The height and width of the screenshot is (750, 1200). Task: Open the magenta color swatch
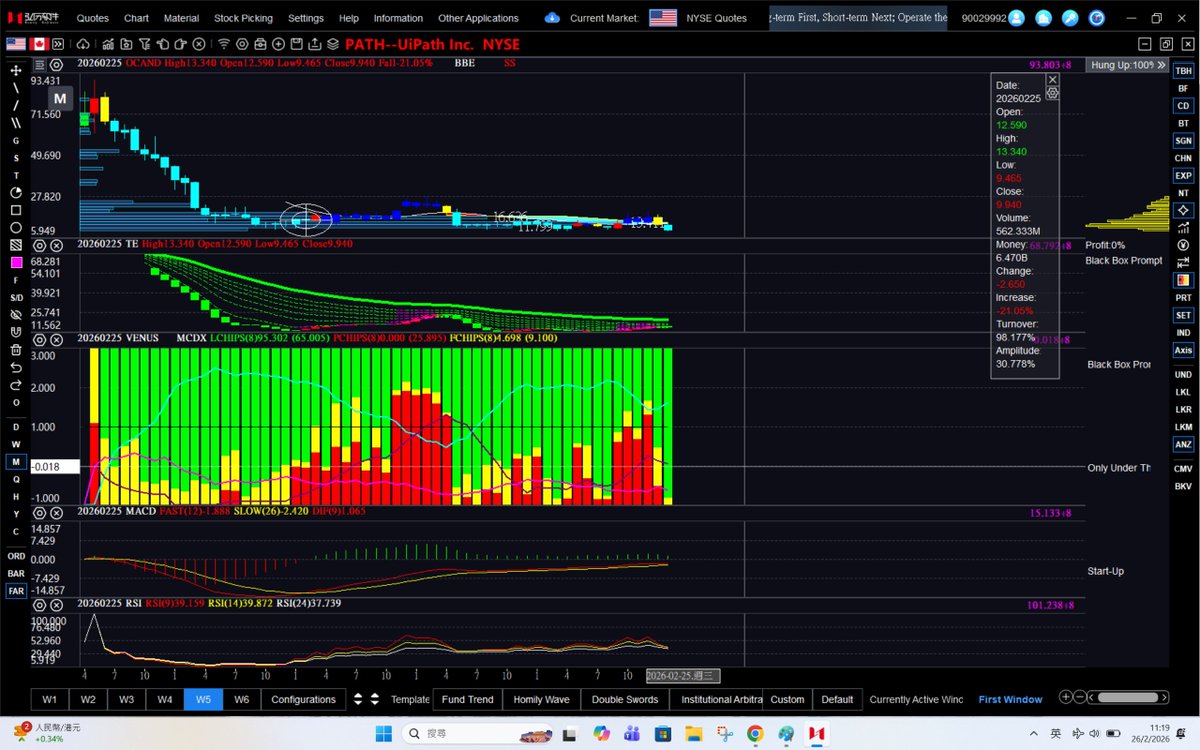16,262
